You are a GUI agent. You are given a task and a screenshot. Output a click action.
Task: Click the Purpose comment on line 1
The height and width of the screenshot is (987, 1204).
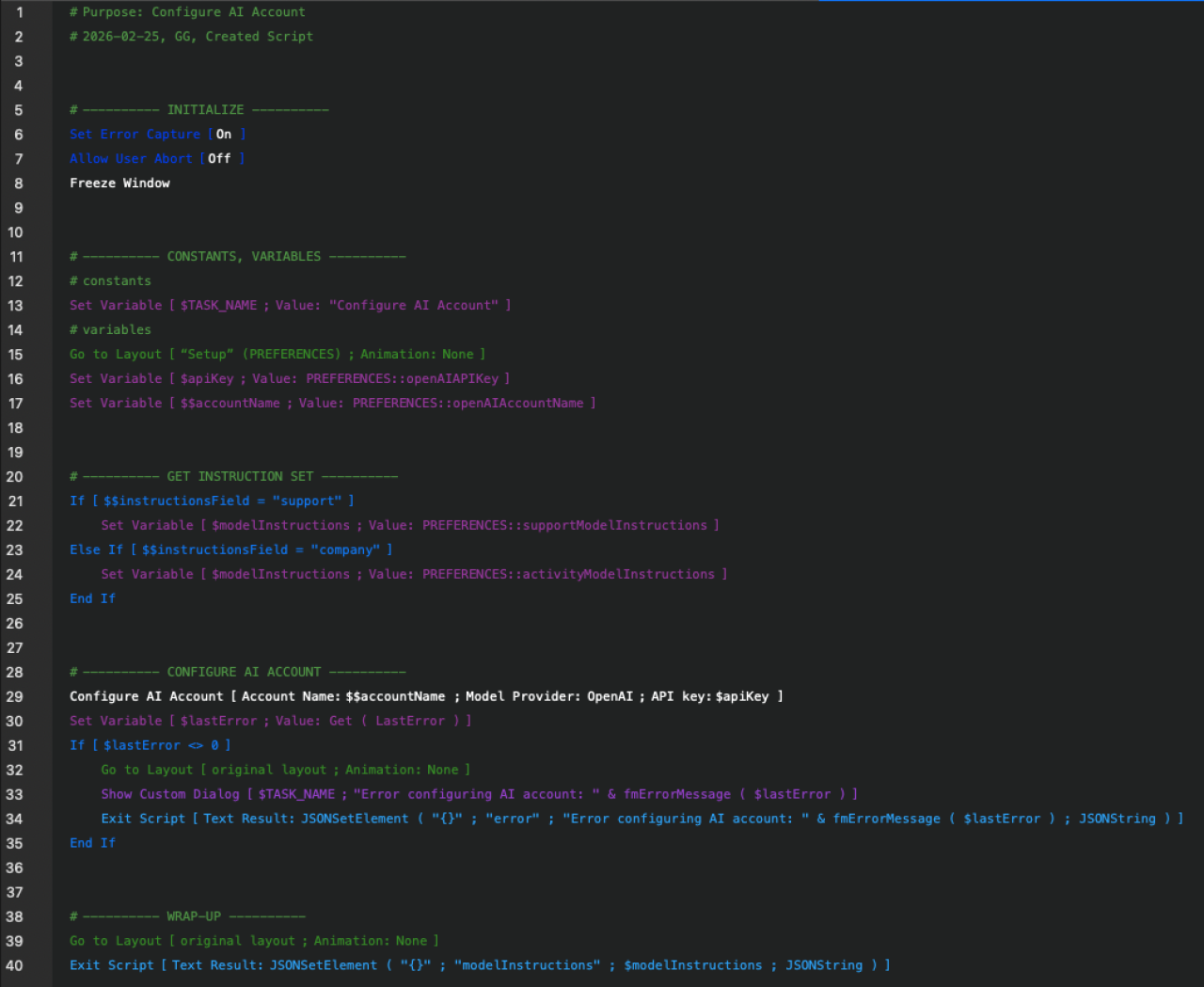pyautogui.click(x=187, y=12)
